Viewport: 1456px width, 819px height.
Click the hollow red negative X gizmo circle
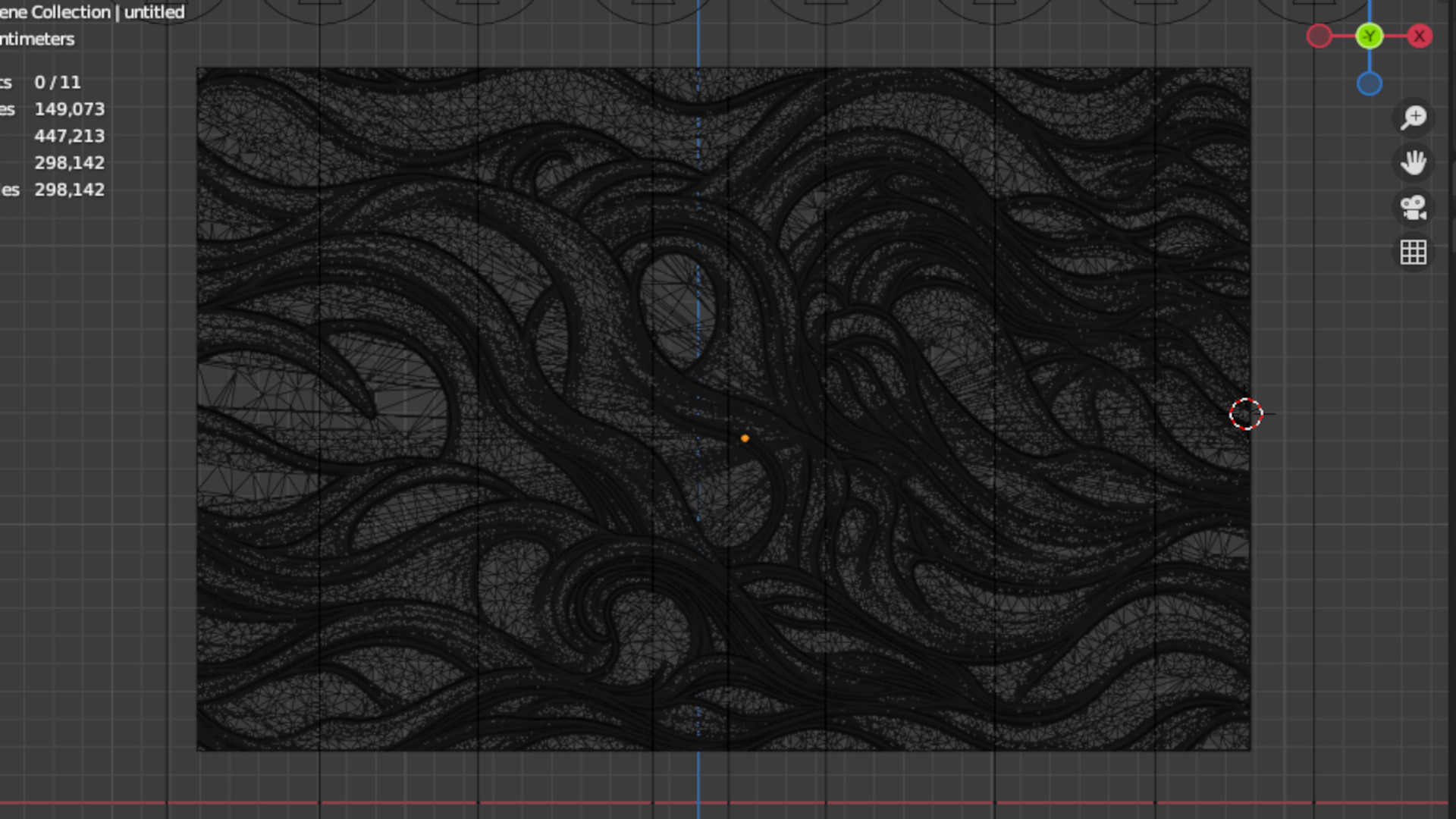[1319, 36]
